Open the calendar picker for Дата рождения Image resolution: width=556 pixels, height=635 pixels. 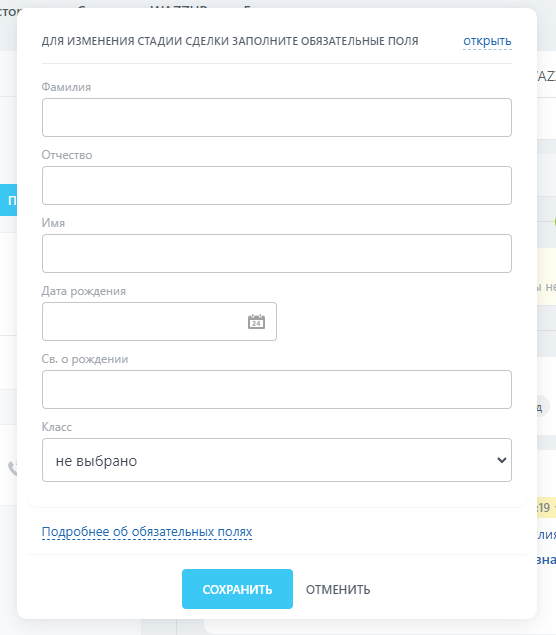click(x=256, y=322)
